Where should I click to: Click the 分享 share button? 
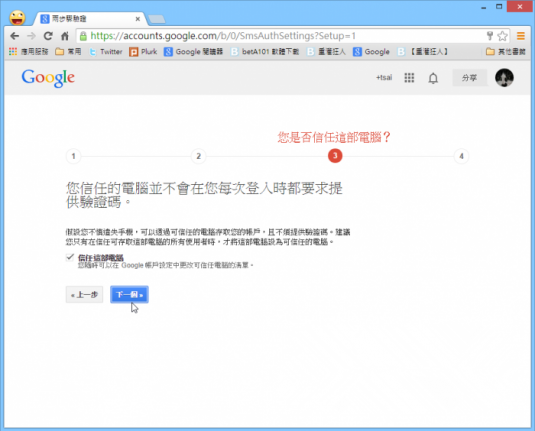click(469, 78)
